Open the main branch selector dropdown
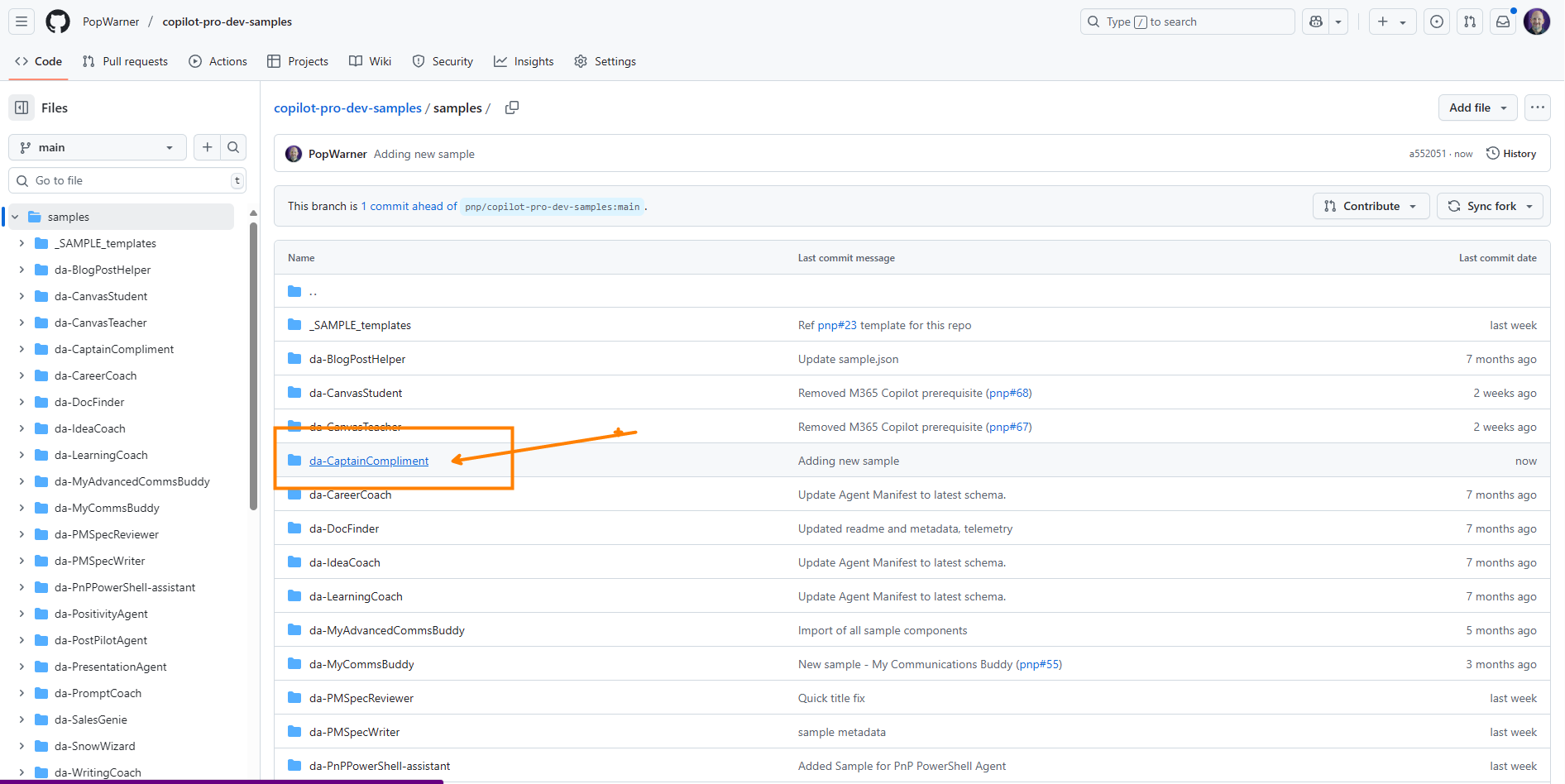This screenshot has height=784, width=1565. 98,147
